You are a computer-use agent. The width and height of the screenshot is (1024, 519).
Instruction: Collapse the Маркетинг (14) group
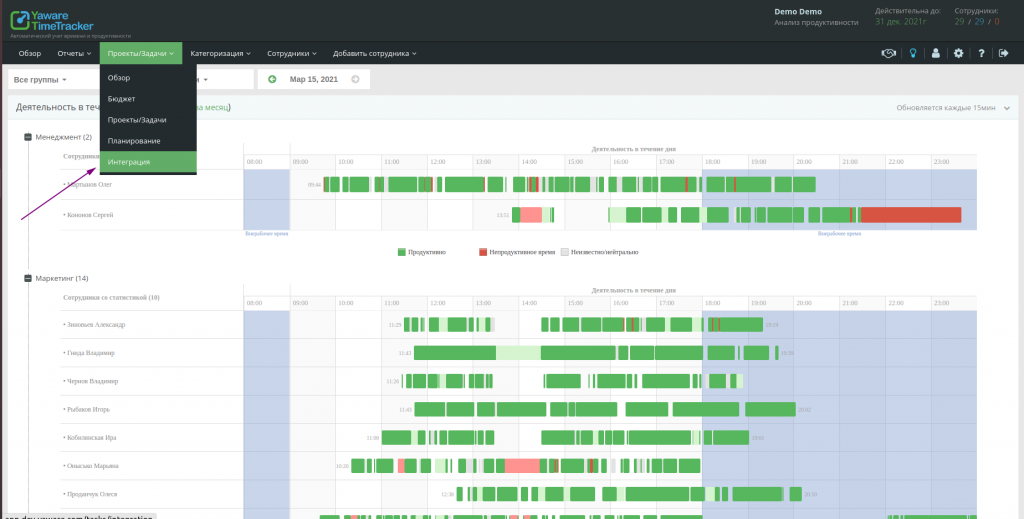(x=28, y=278)
